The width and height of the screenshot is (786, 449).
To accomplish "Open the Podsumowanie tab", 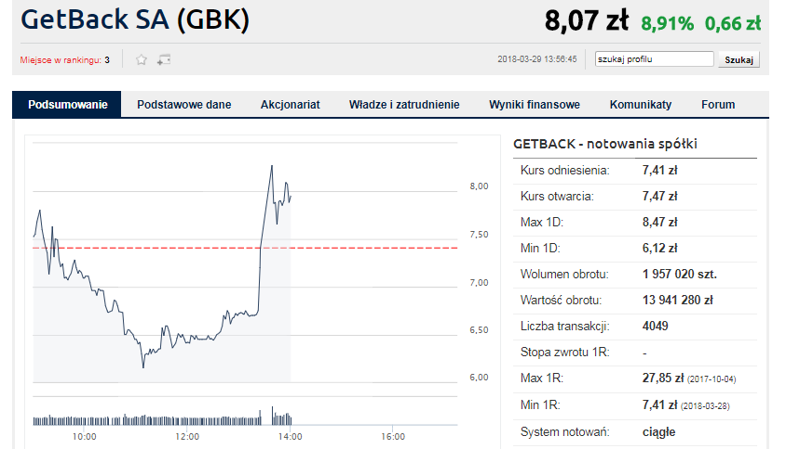I will click(x=67, y=104).
